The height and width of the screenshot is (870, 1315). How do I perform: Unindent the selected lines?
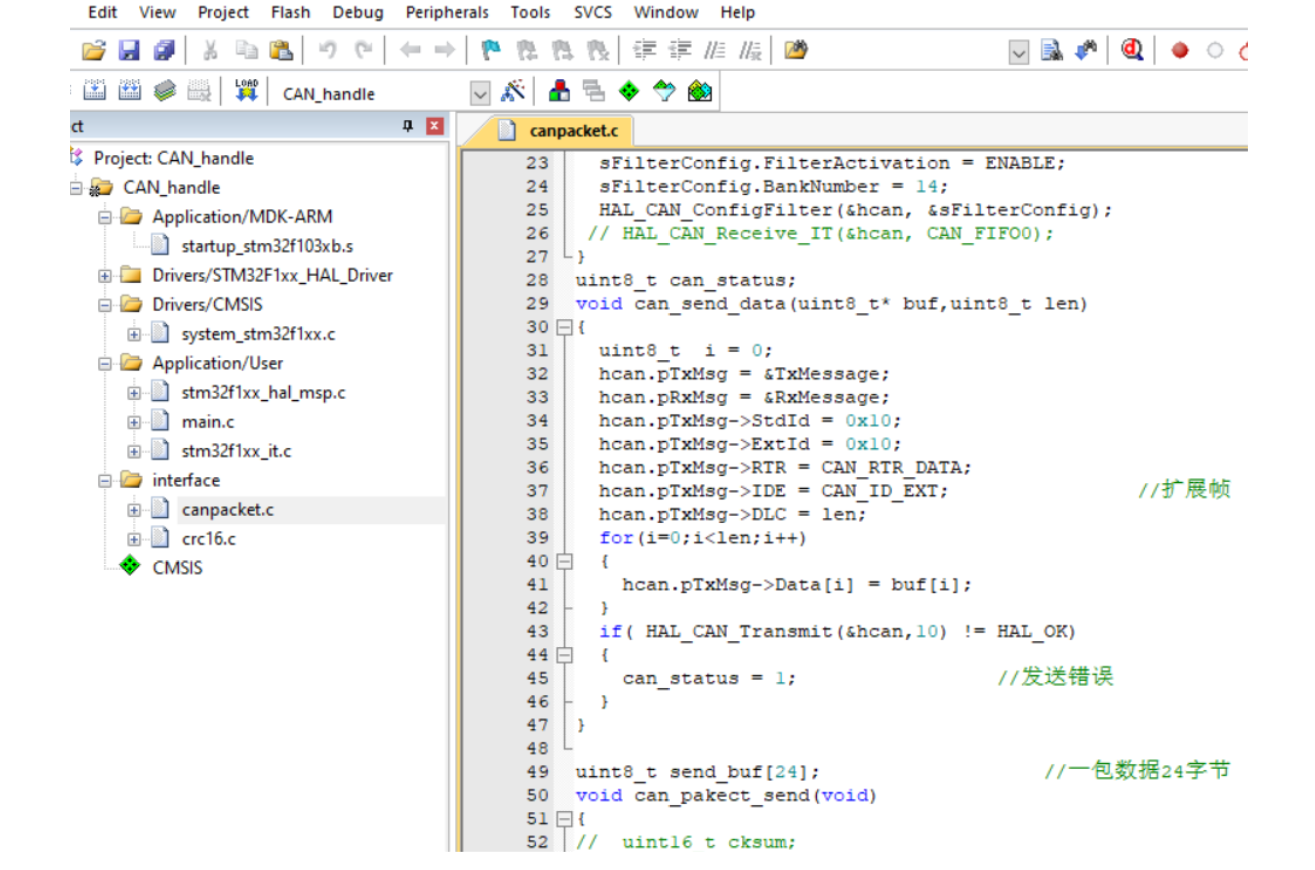(x=680, y=50)
